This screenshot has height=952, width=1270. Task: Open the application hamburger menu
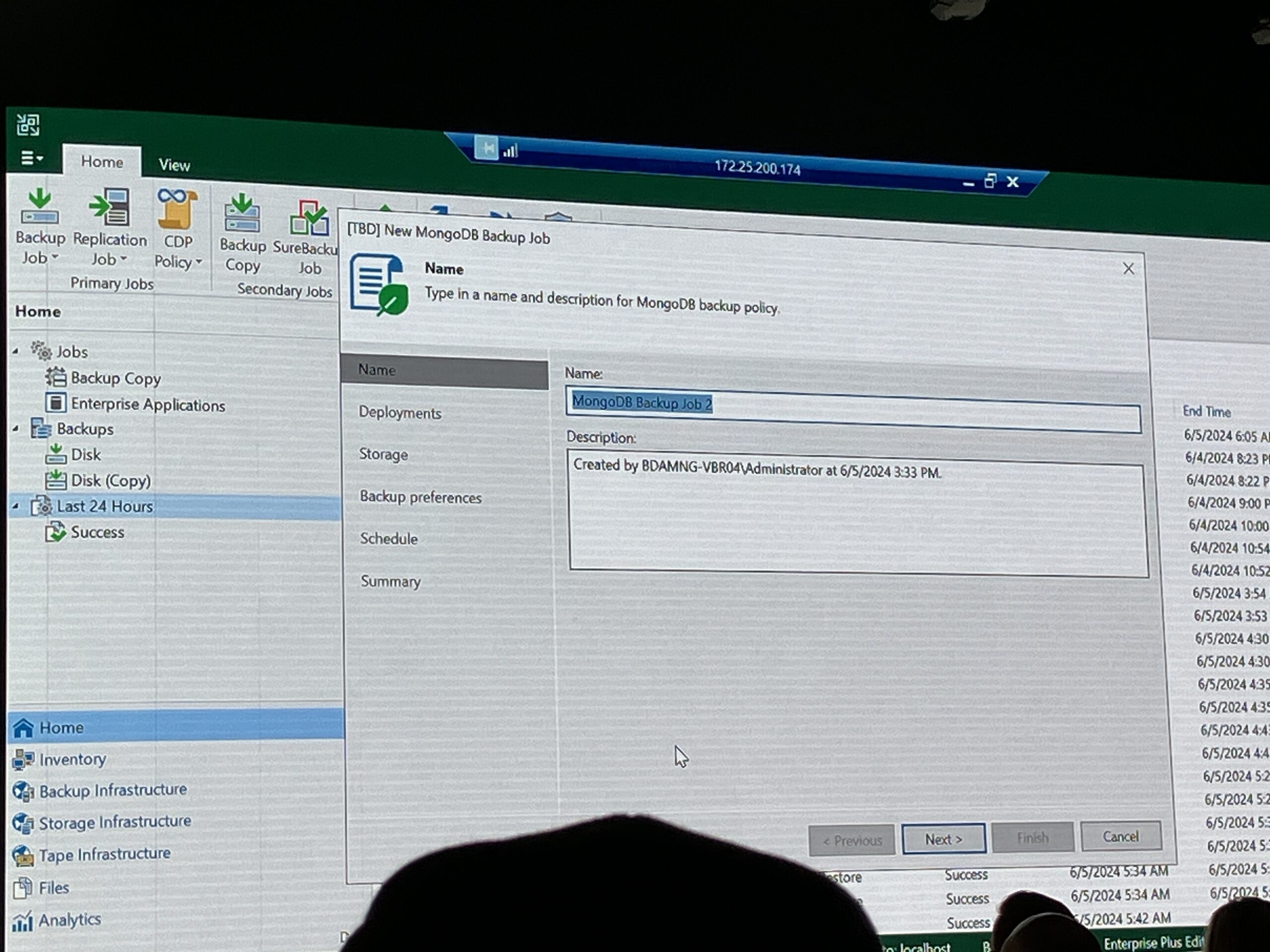pyautogui.click(x=32, y=157)
